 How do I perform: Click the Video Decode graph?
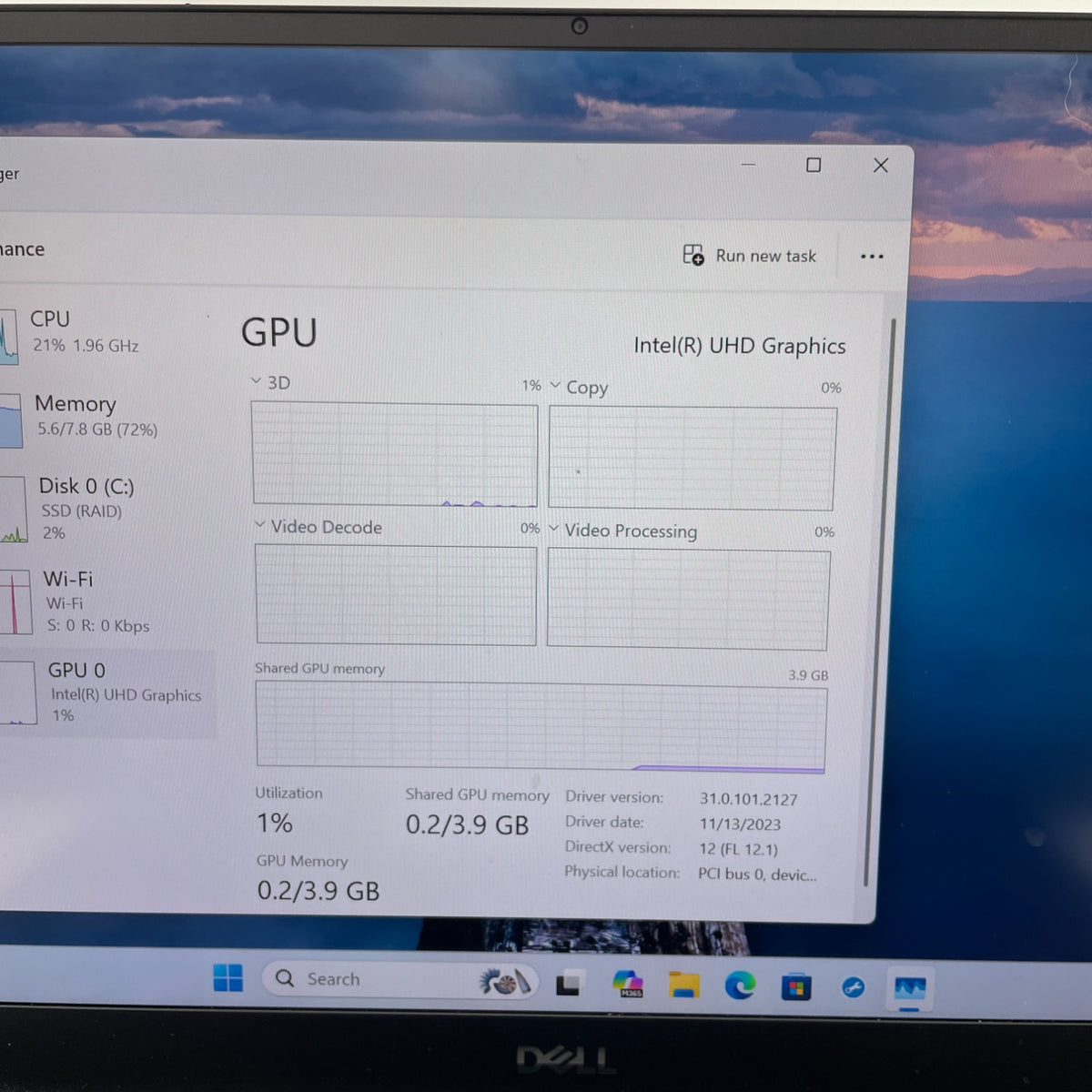[x=396, y=595]
